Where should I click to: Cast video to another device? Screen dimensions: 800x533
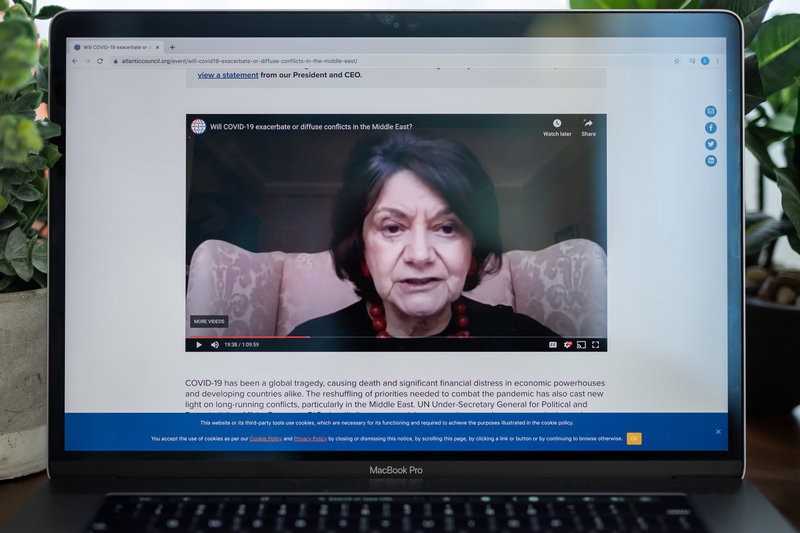tap(581, 345)
